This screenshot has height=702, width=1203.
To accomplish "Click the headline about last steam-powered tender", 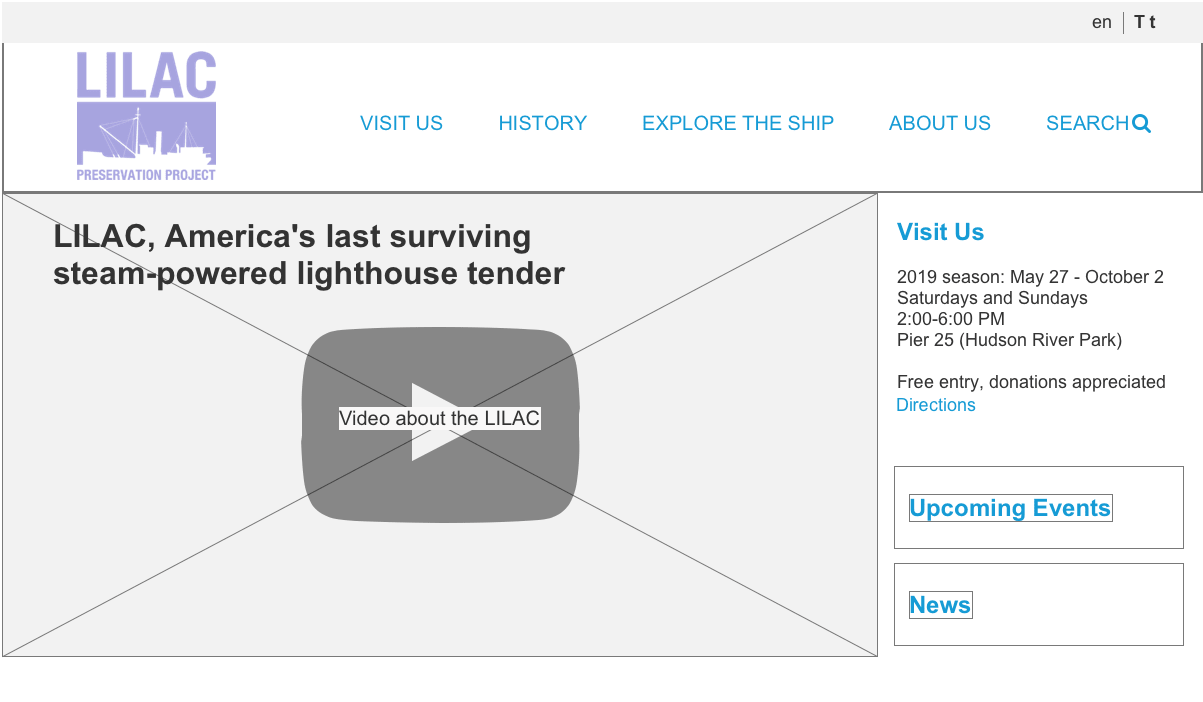I will (x=309, y=255).
